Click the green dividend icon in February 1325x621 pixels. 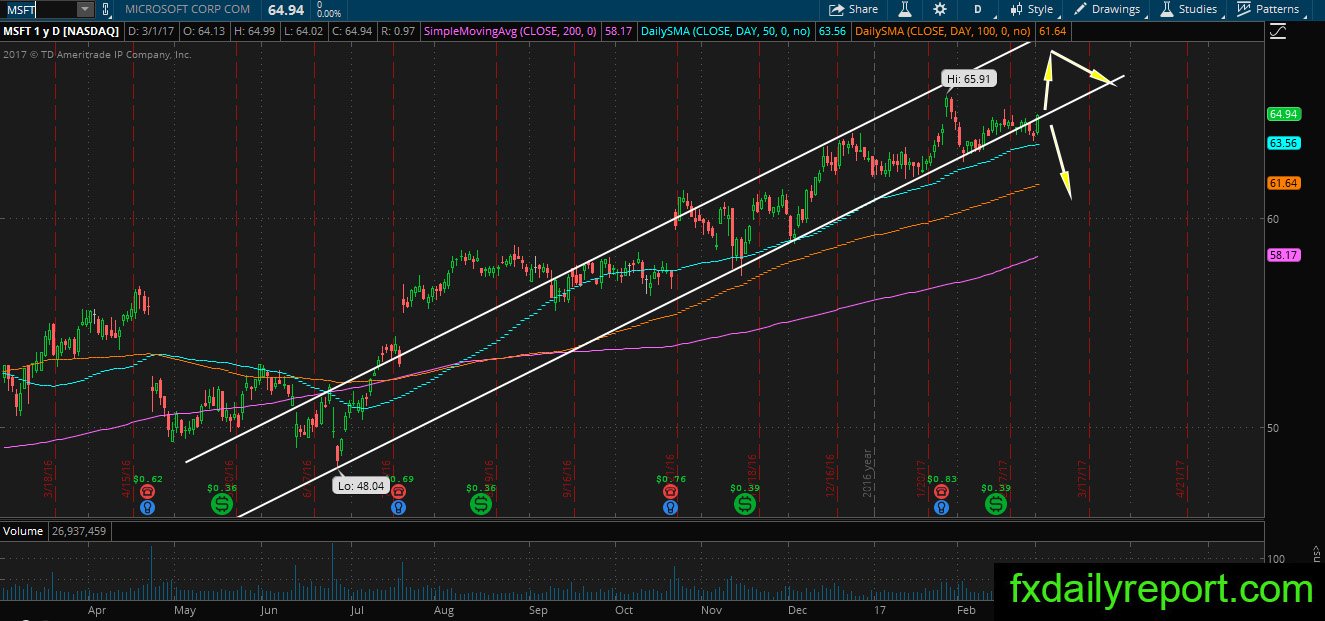pyautogui.click(x=996, y=505)
